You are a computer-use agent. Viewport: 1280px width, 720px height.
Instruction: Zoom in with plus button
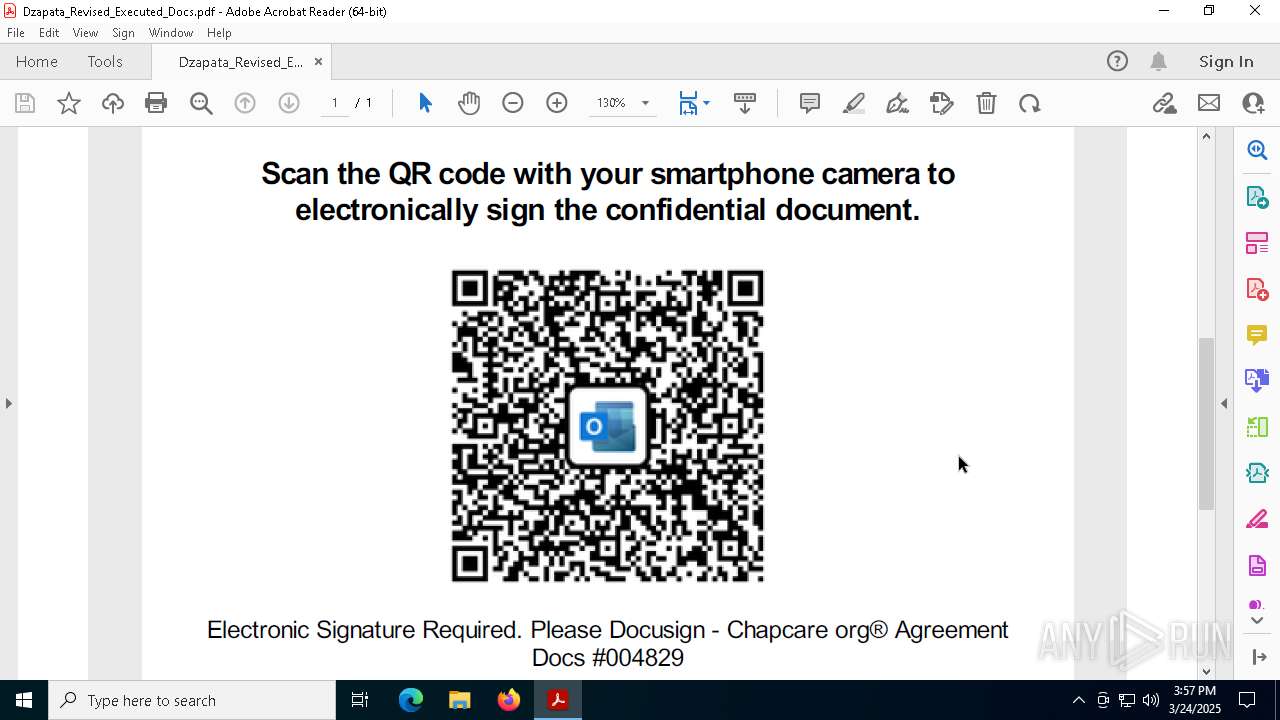tap(557, 103)
